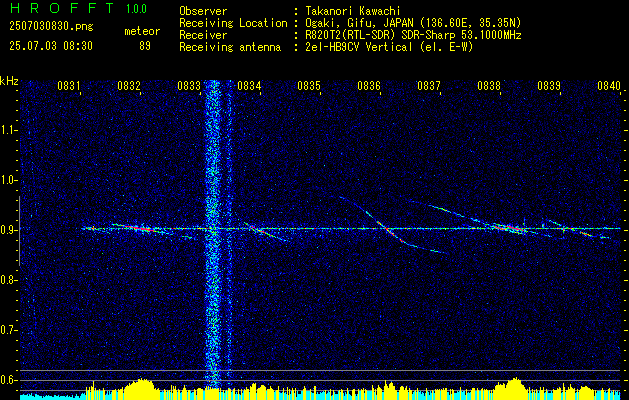Click the meteor count value 89

pyautogui.click(x=145, y=46)
